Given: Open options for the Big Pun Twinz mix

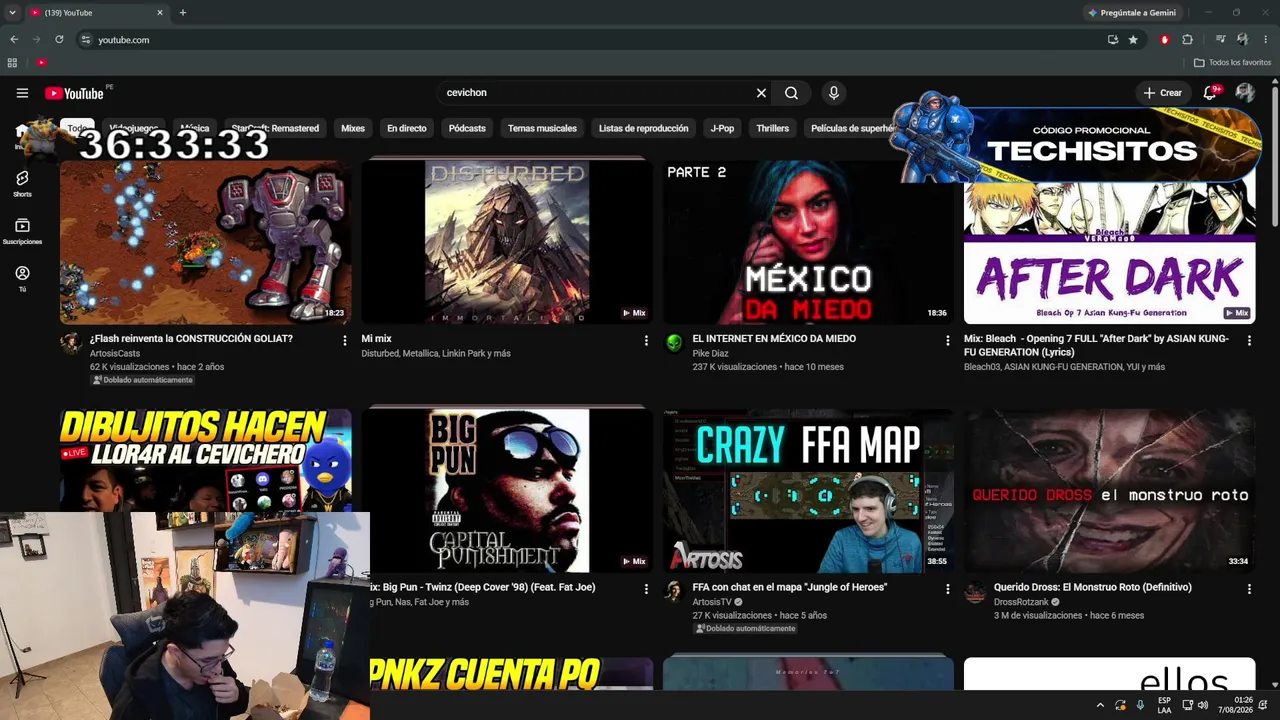Looking at the screenshot, I should 646,589.
